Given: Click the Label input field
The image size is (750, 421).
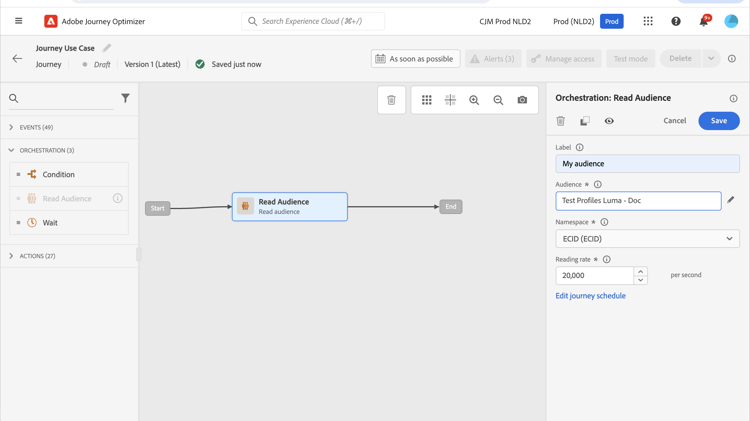Looking at the screenshot, I should pyautogui.click(x=647, y=164).
